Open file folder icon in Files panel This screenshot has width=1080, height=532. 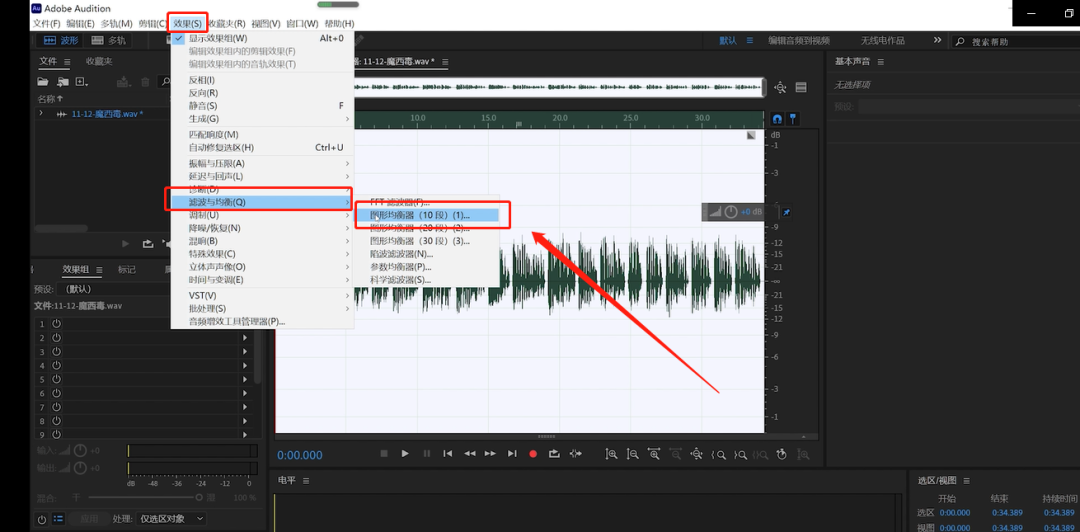tap(43, 82)
